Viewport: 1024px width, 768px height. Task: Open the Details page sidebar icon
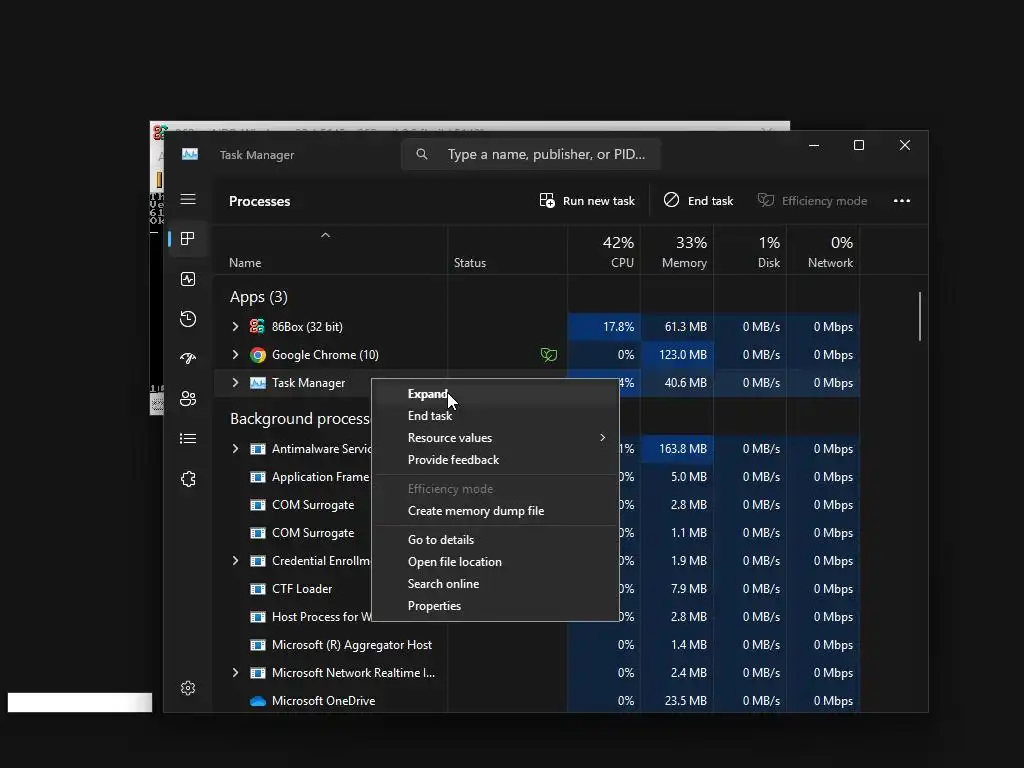point(188,439)
